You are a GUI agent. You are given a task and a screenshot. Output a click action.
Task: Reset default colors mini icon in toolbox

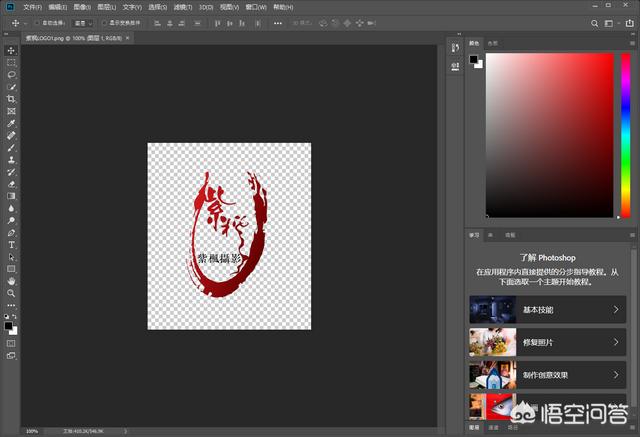tap(7, 317)
